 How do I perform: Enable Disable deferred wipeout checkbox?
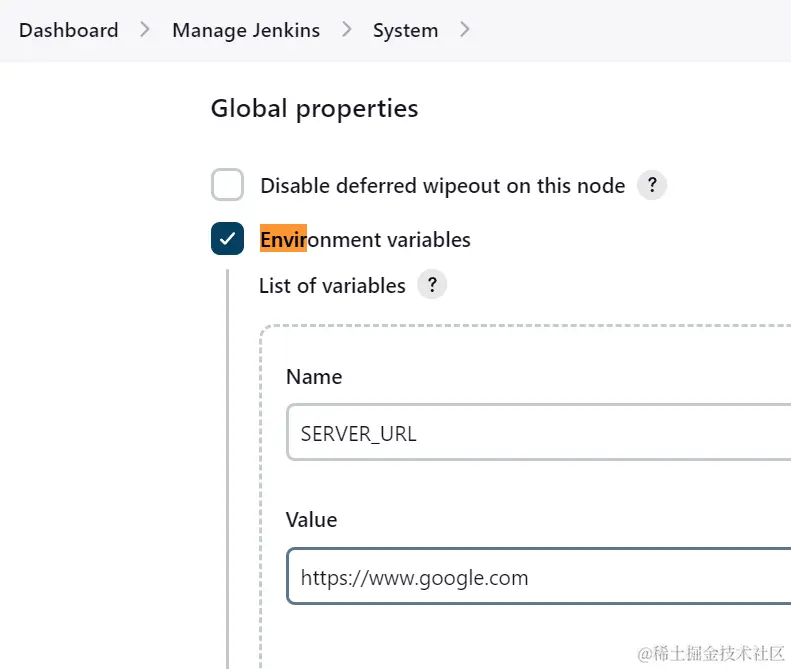coord(228,185)
